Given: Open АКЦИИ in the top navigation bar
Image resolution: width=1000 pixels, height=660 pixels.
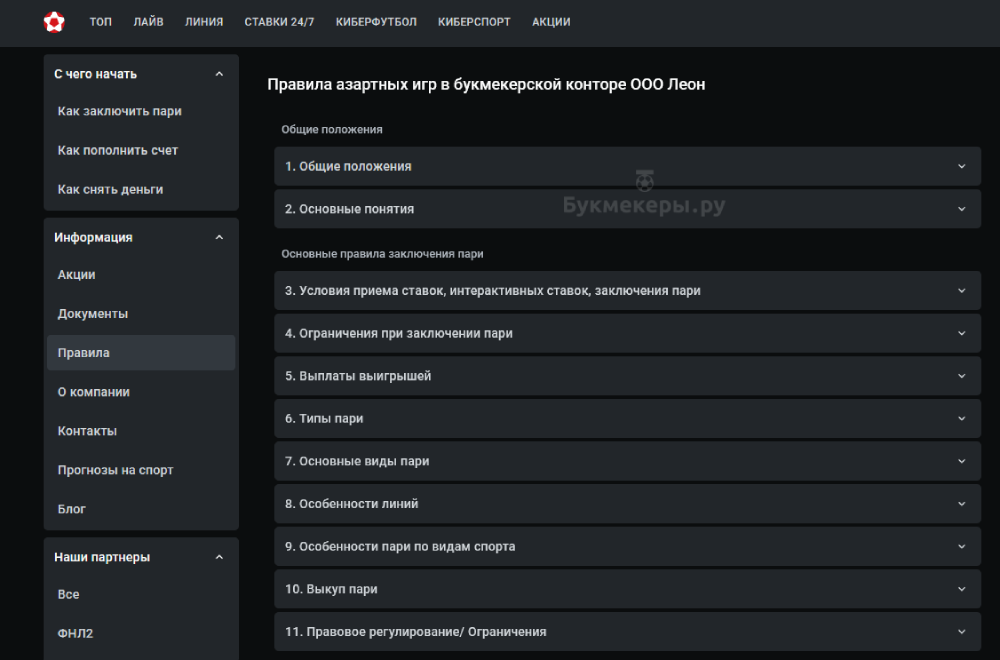Looking at the screenshot, I should tap(551, 22).
